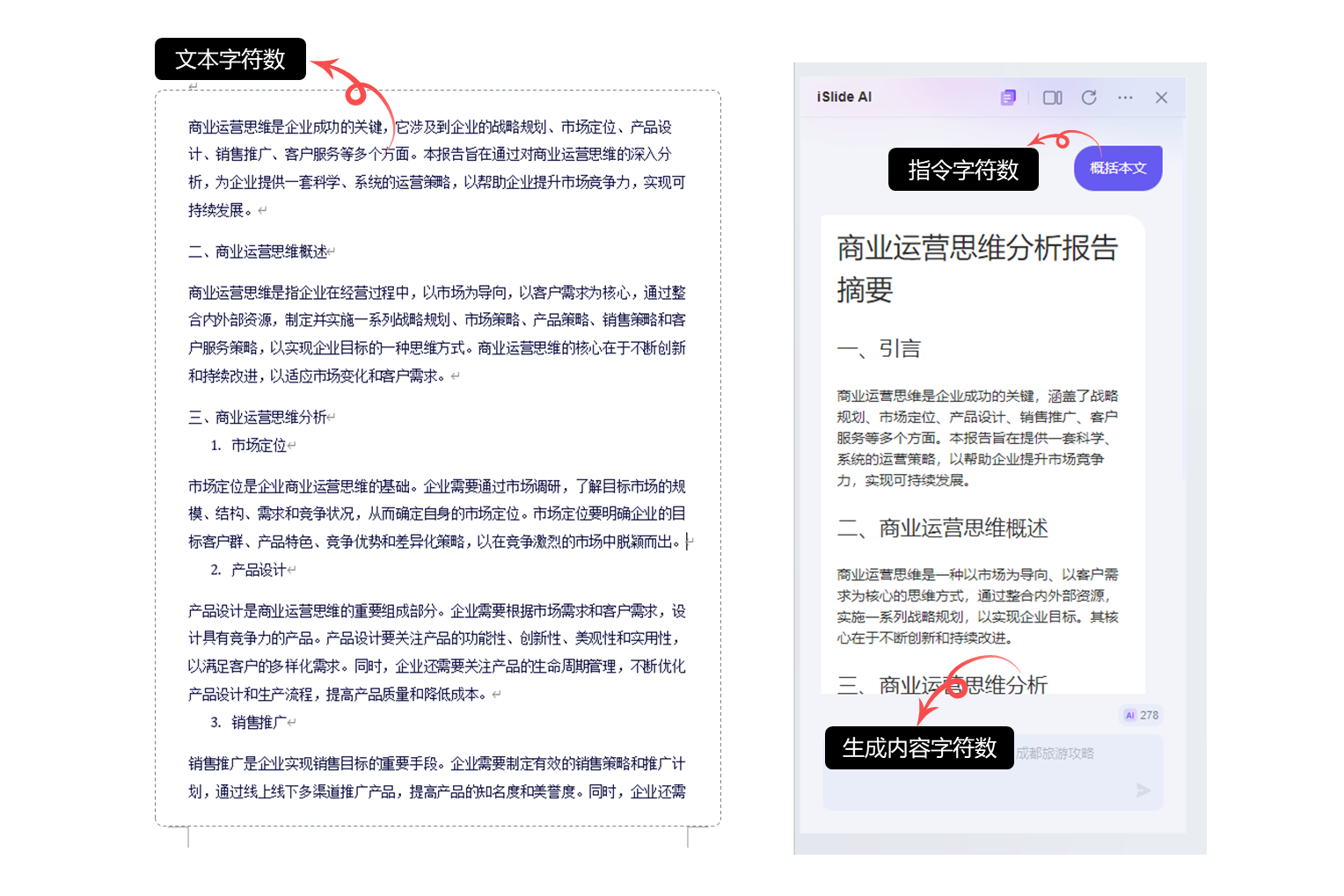Click the 生成内容字符数 callout label
Viewport: 1344px width, 896px height.
[919, 747]
